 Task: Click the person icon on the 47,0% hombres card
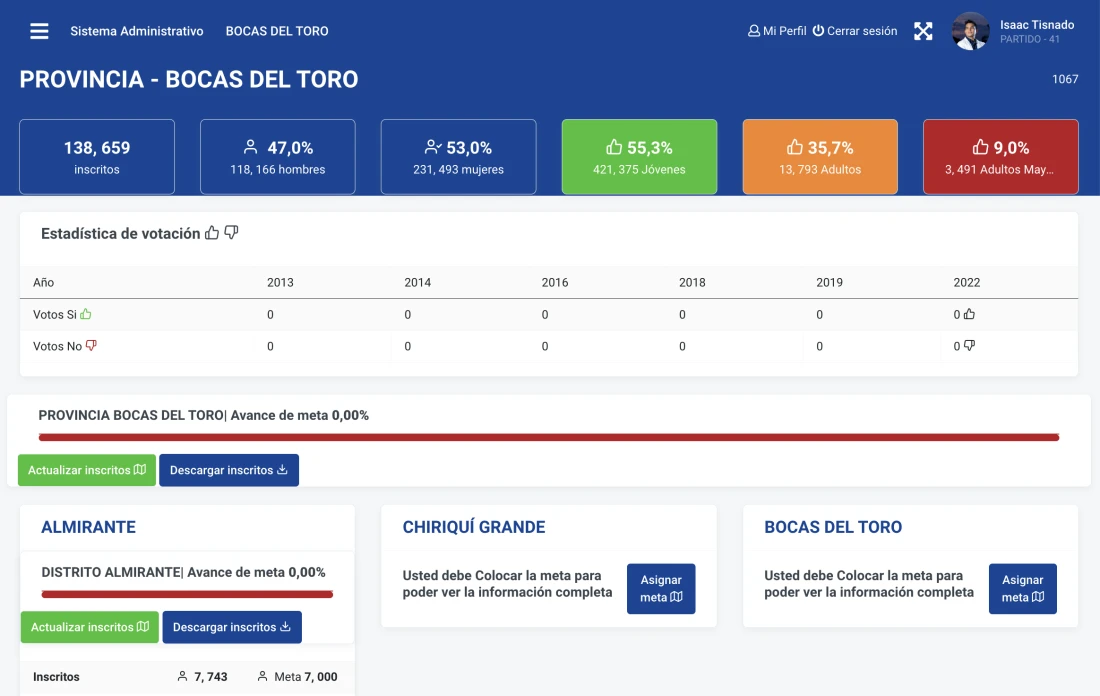(x=250, y=147)
